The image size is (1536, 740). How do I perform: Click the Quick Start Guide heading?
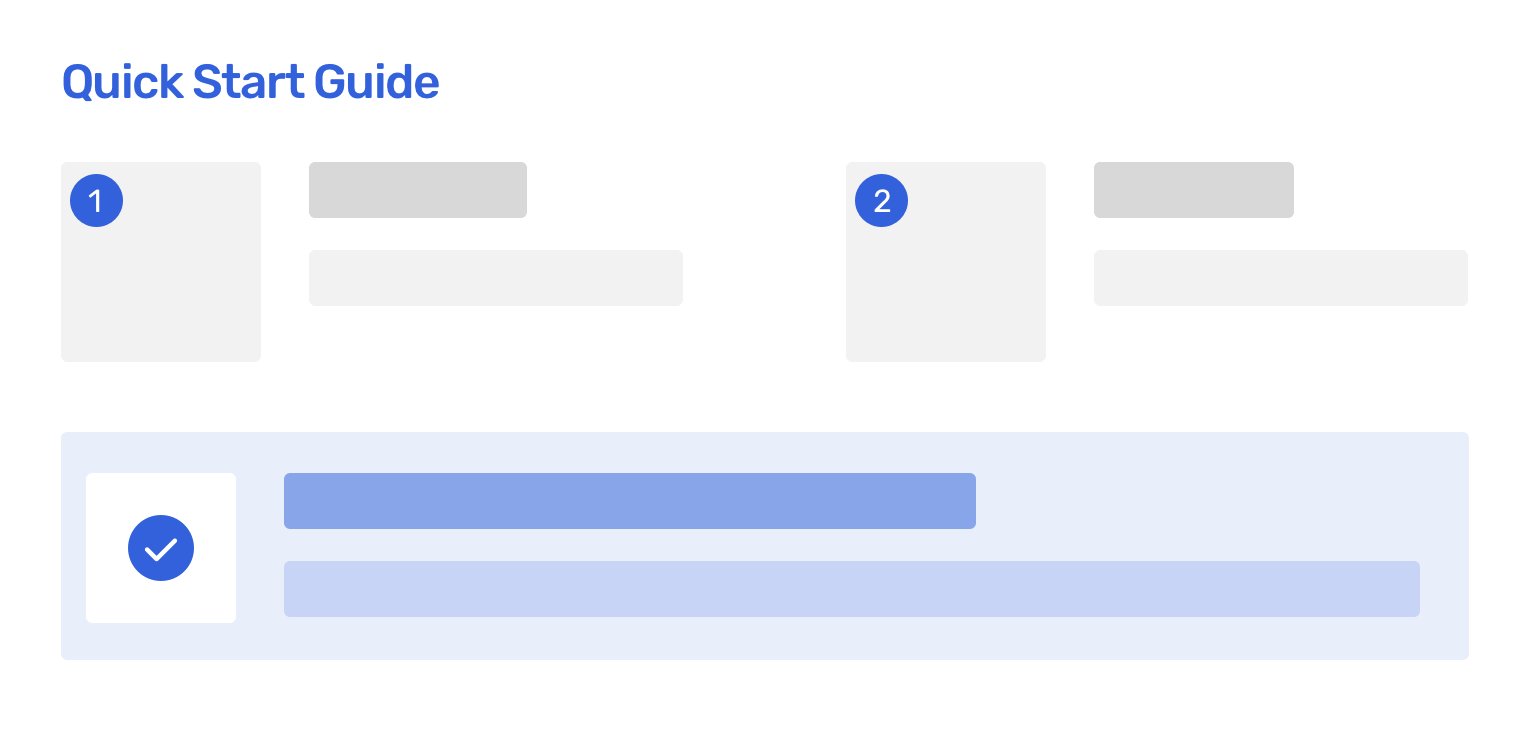pyautogui.click(x=250, y=82)
